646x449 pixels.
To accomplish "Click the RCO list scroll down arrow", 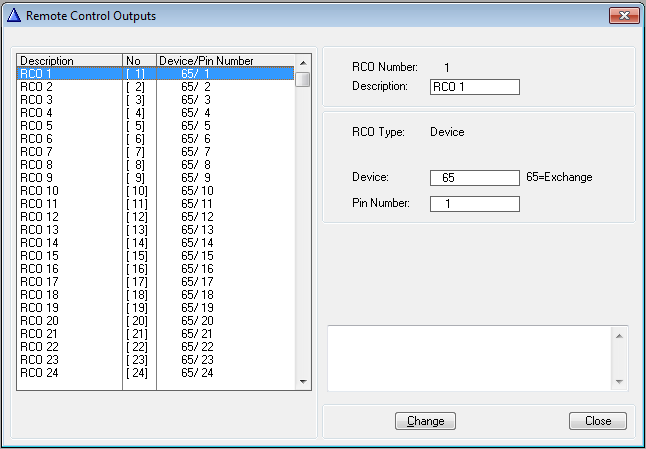I will click(x=303, y=381).
